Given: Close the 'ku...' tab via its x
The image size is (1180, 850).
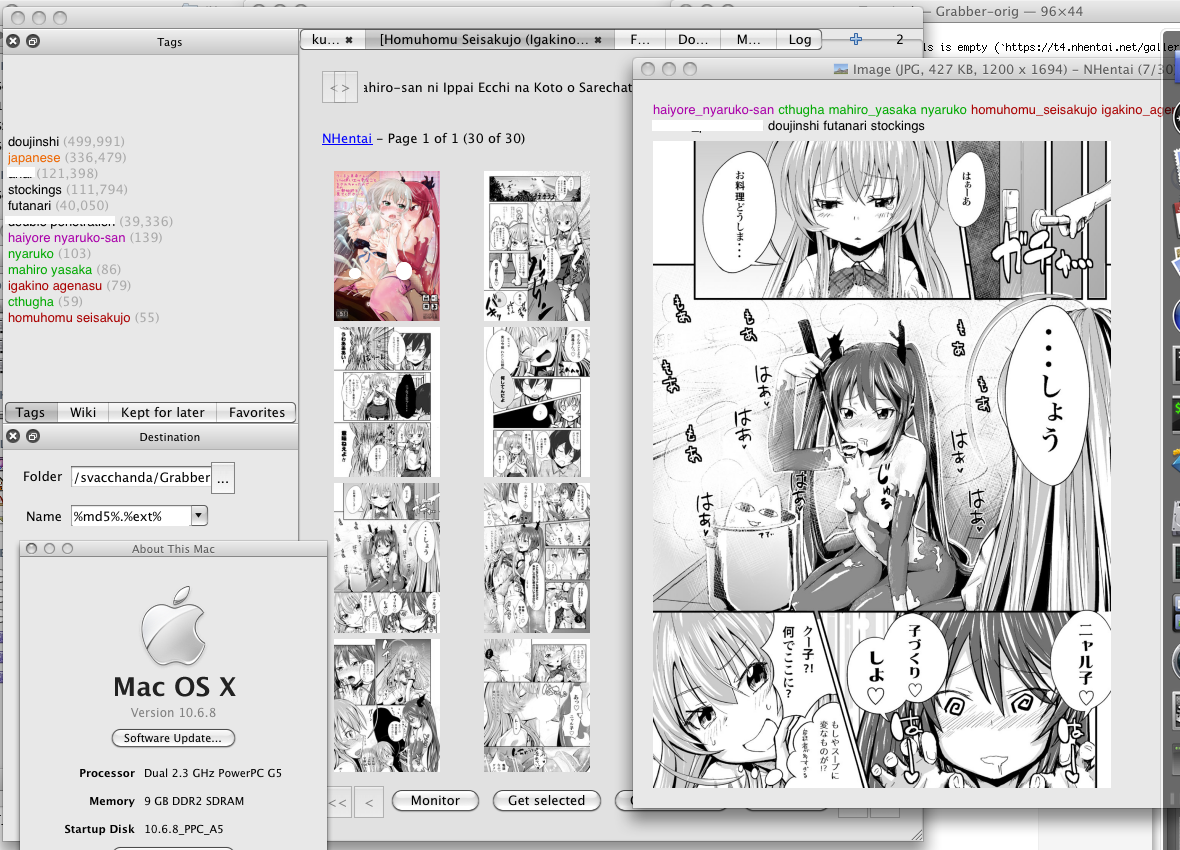Looking at the screenshot, I should click(x=349, y=40).
